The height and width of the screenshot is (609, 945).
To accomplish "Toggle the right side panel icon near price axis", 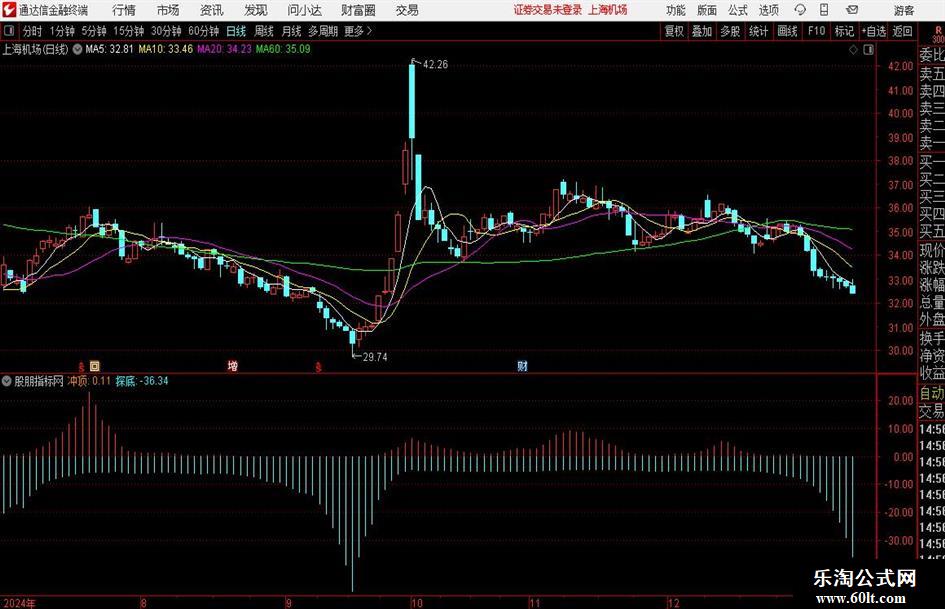I will pos(868,50).
